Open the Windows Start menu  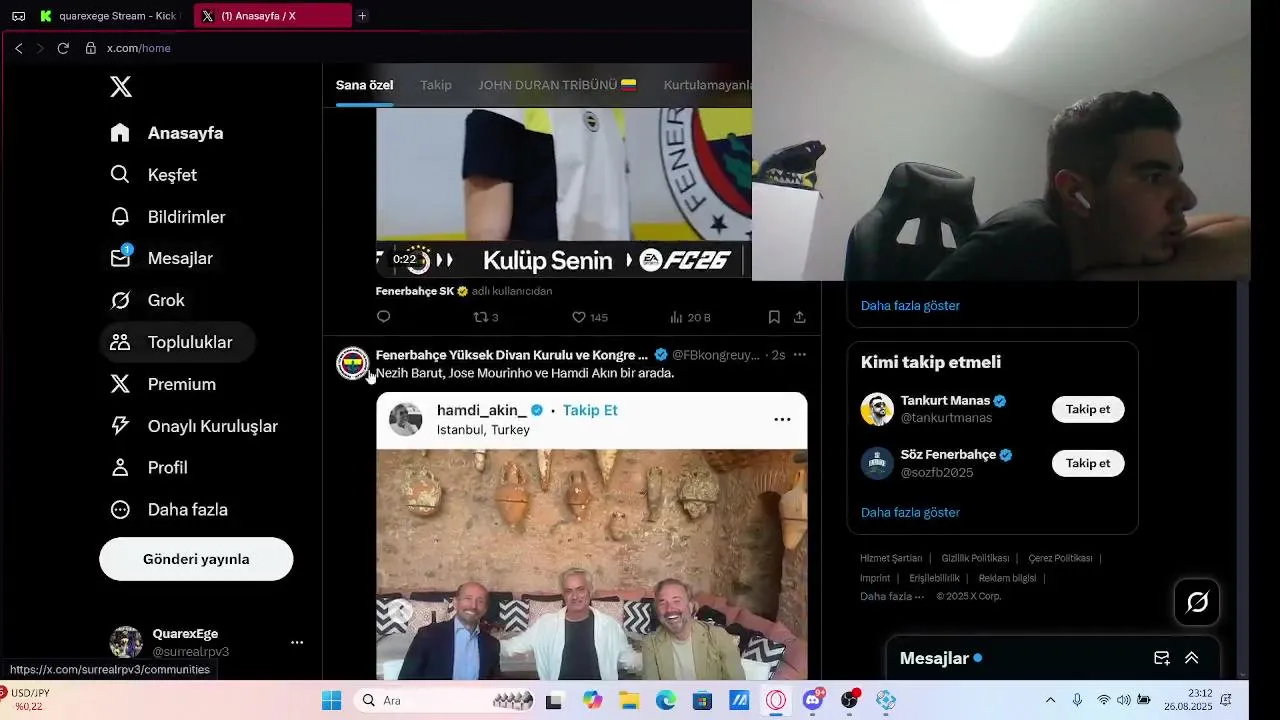point(332,701)
